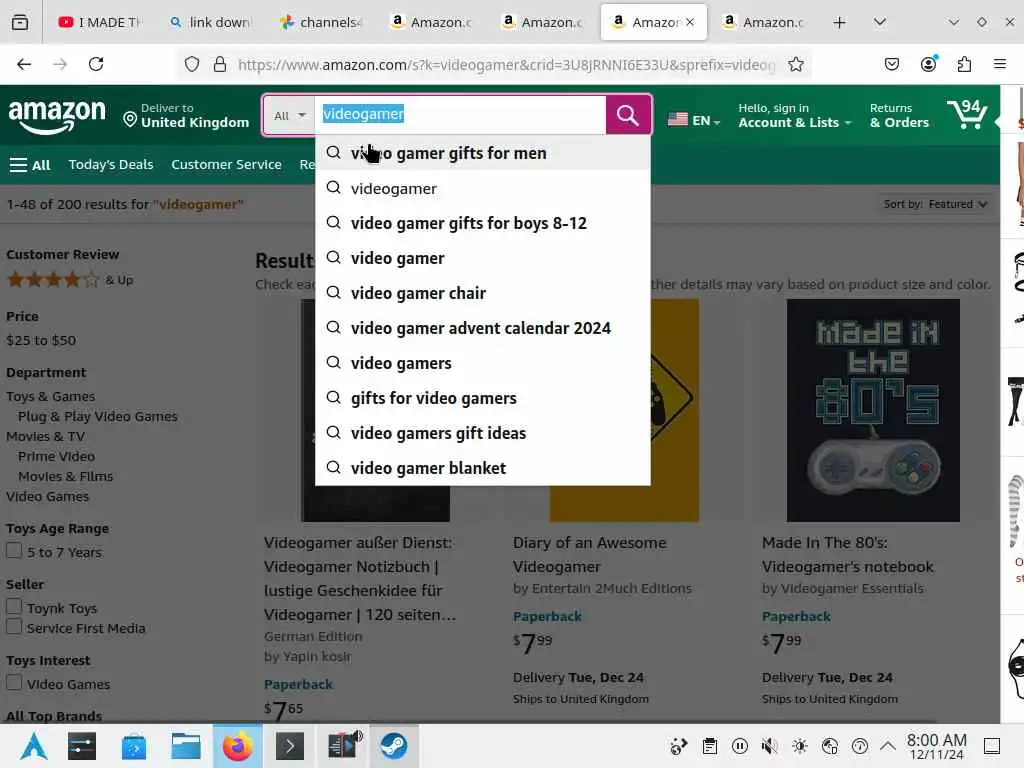Open the file manager in taskbar
The width and height of the screenshot is (1024, 768).
point(185,746)
